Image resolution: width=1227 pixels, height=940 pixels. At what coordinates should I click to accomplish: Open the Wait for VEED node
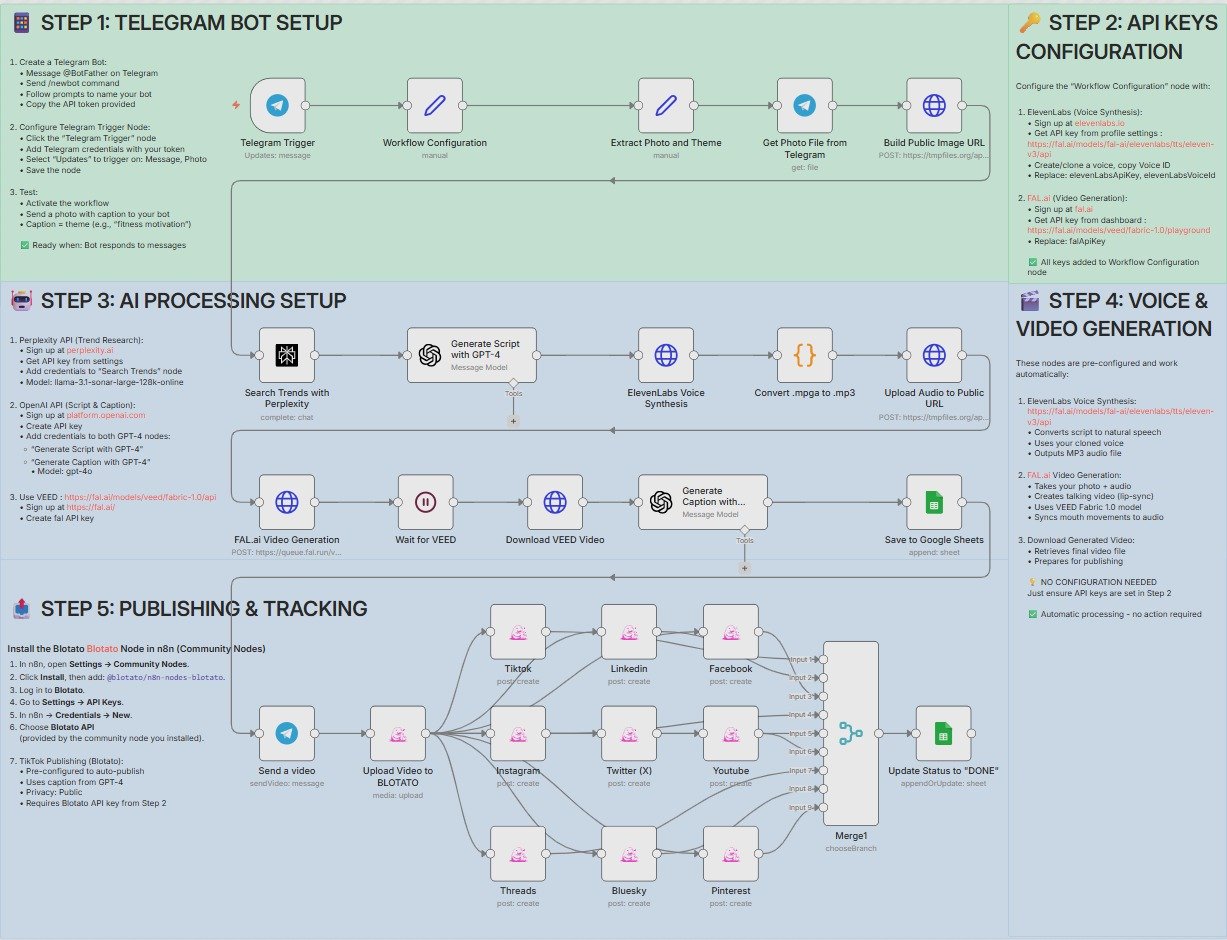click(x=425, y=502)
